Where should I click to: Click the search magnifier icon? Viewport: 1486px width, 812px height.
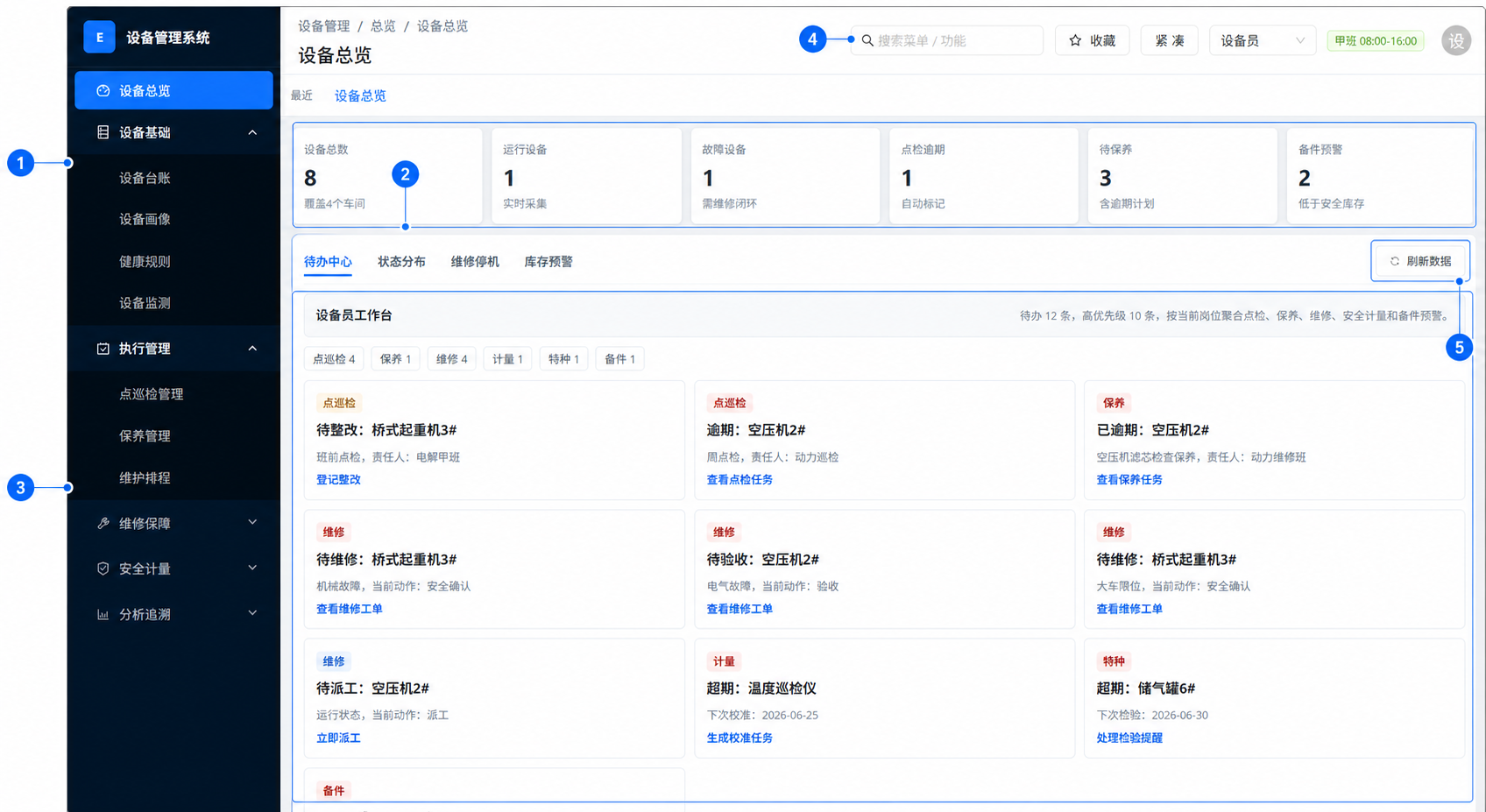pyautogui.click(x=867, y=40)
